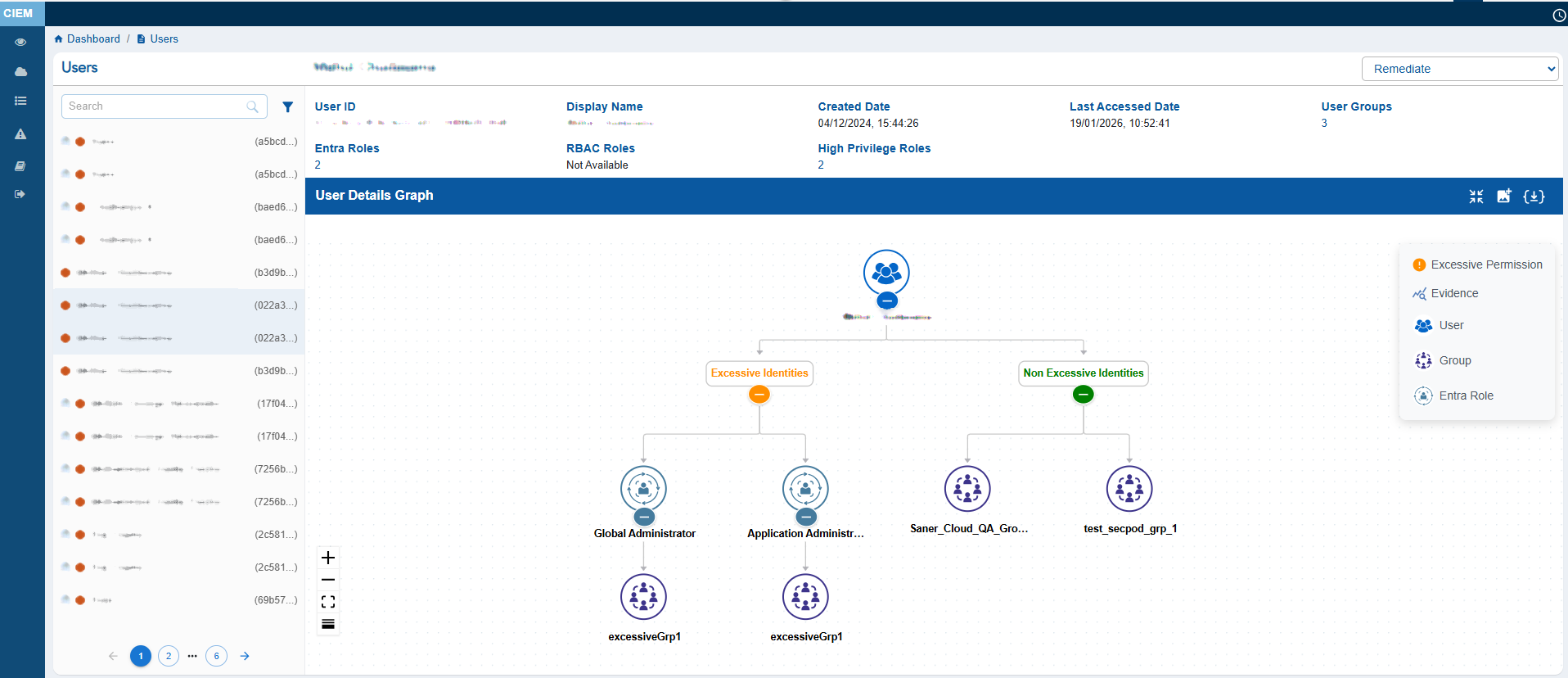
Task: Open the cloud section in sidebar
Action: (20, 72)
